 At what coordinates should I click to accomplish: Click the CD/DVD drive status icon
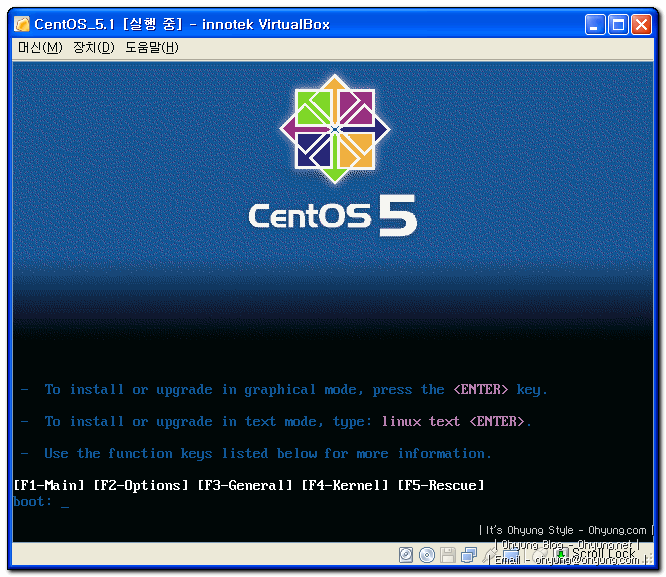427,555
